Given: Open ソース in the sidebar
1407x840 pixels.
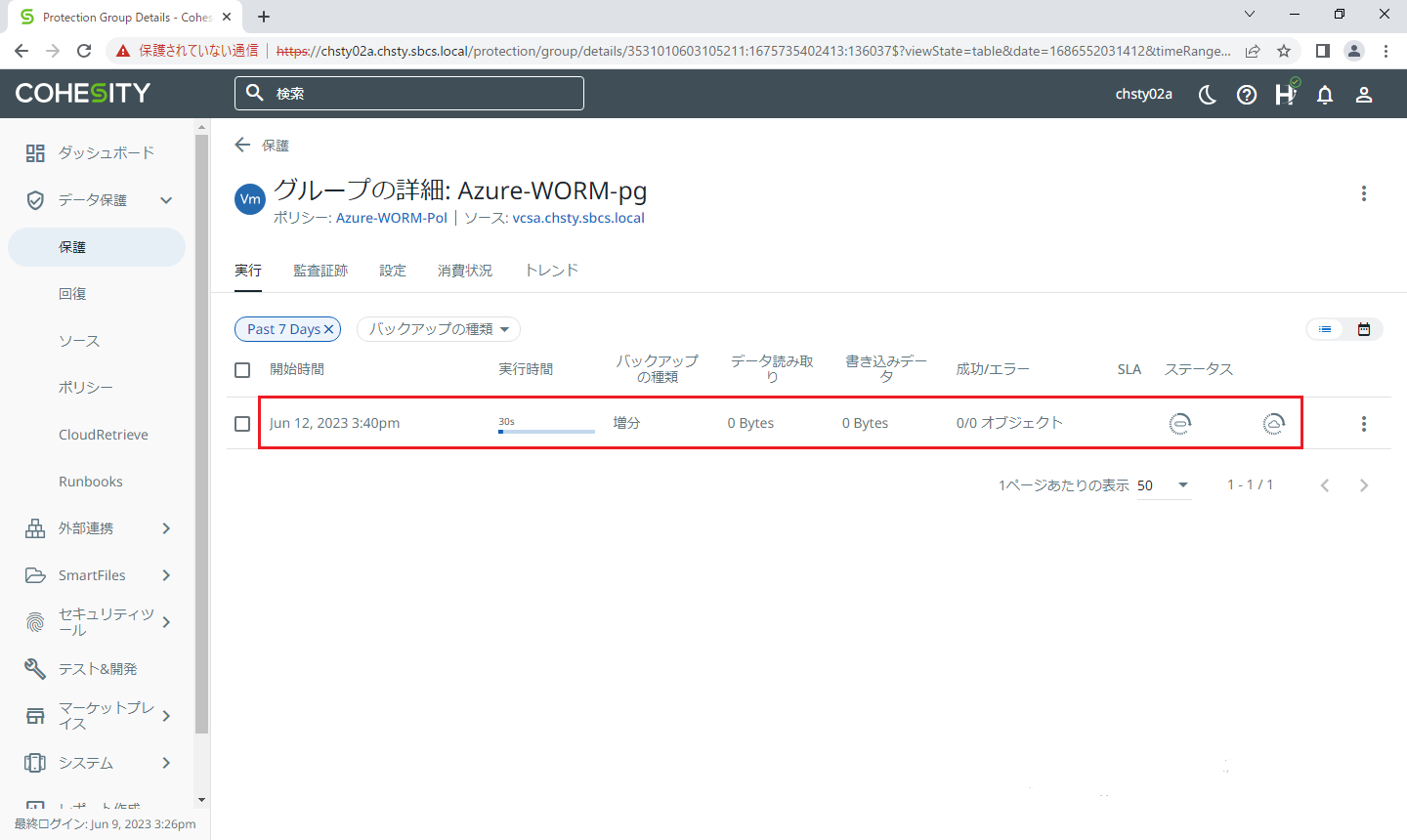Looking at the screenshot, I should click(x=79, y=341).
